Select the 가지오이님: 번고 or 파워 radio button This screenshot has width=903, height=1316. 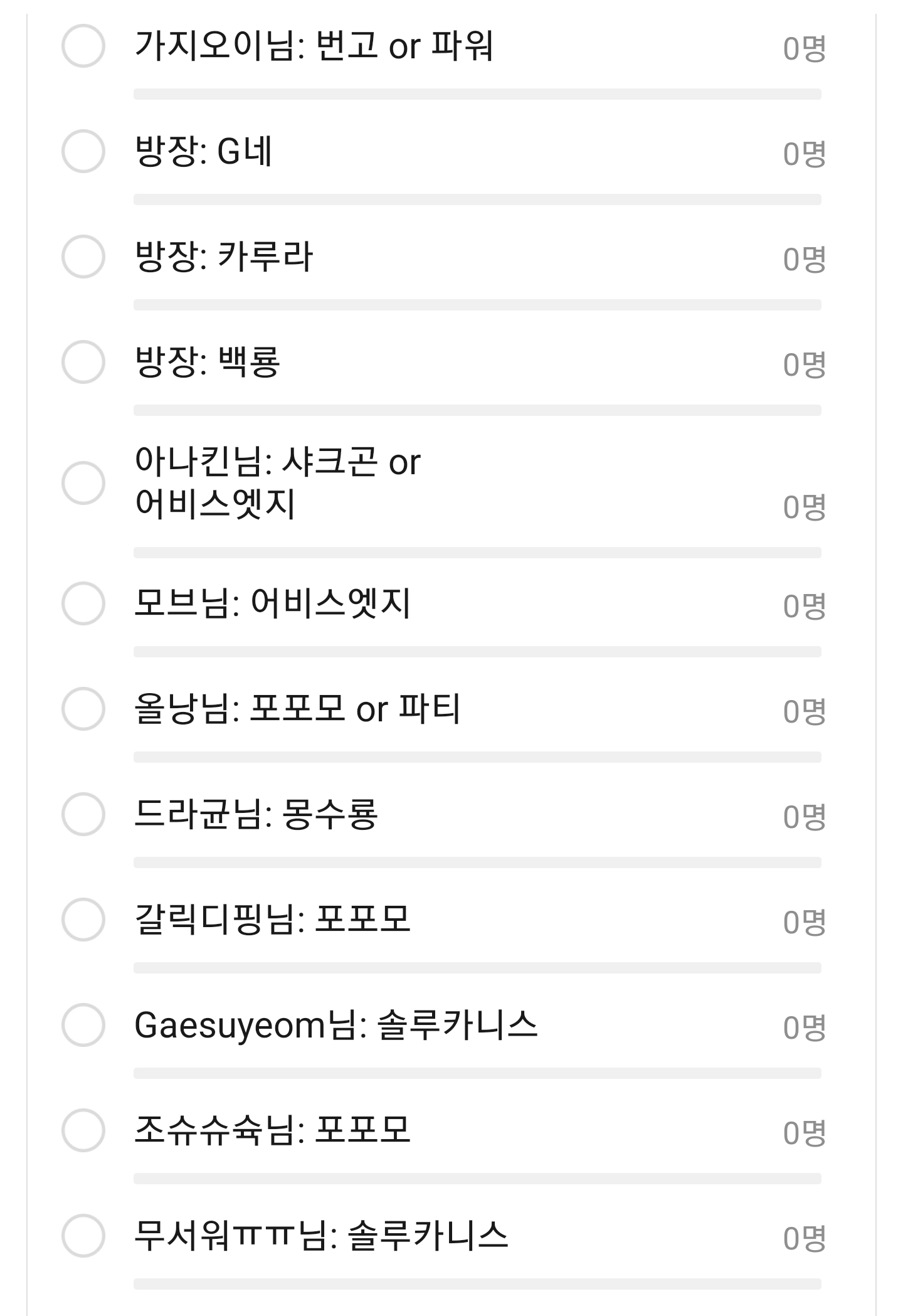pos(83,46)
